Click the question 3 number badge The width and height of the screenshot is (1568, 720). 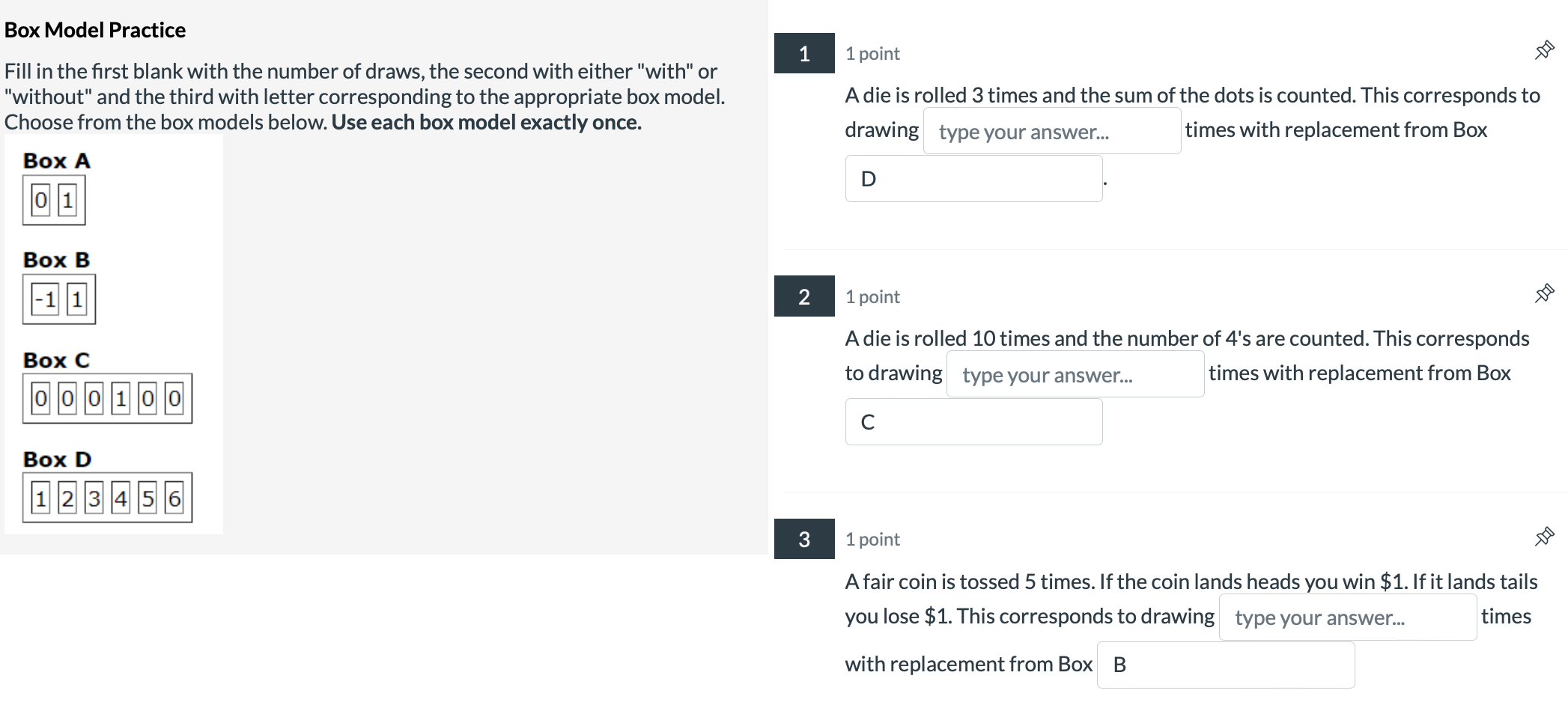pos(804,539)
